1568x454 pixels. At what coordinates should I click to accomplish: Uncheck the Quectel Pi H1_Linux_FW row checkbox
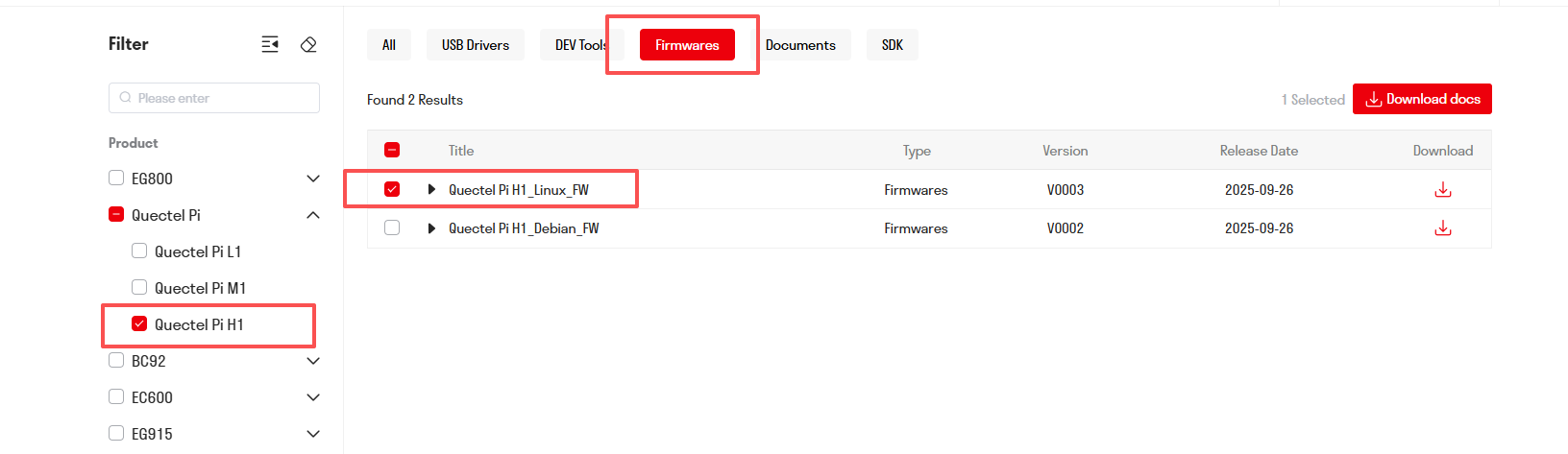[x=392, y=189]
